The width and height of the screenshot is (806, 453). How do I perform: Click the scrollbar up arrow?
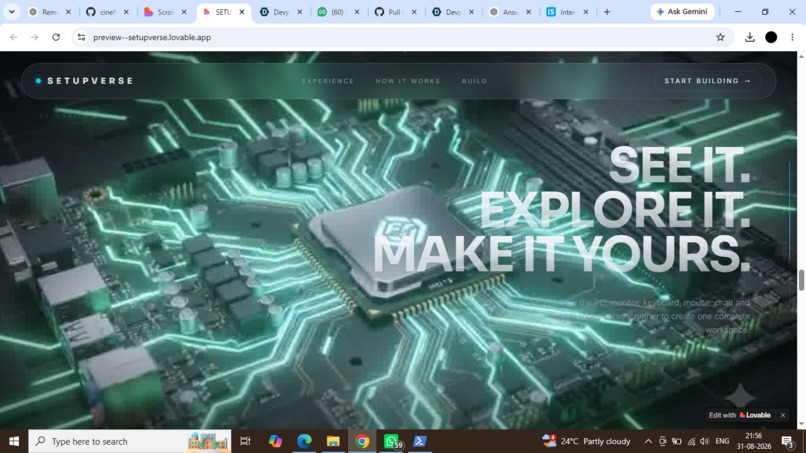(801, 56)
